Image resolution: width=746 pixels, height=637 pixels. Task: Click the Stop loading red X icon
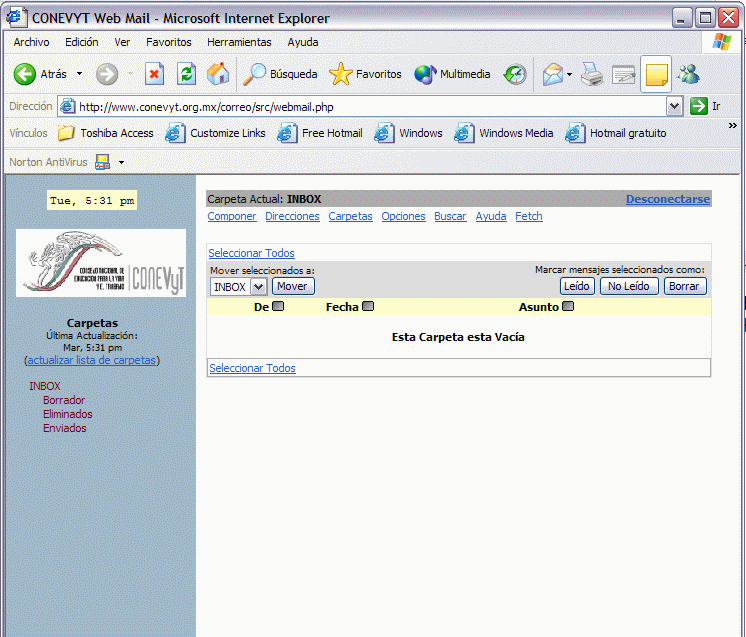click(x=154, y=74)
